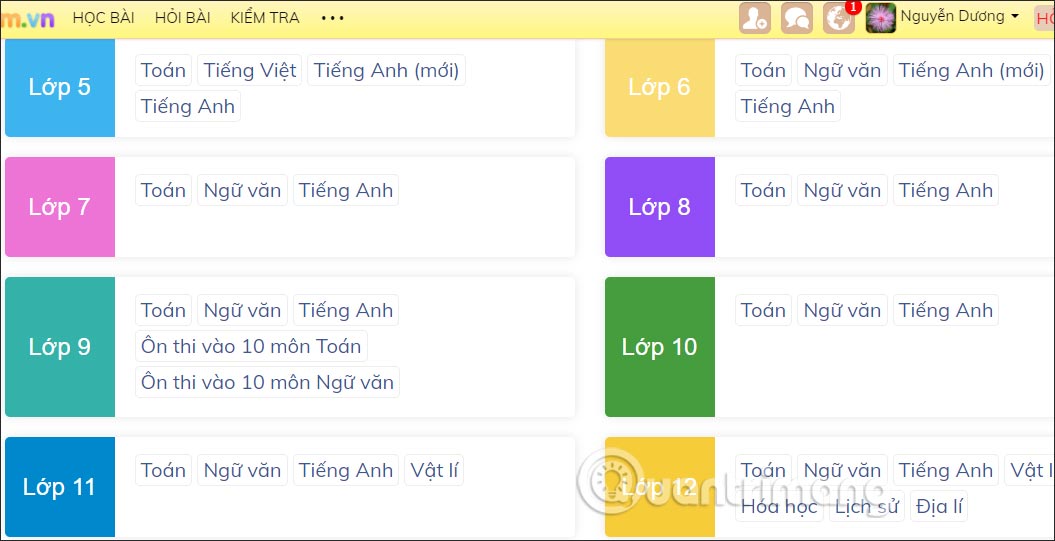Select the Lớp 10 green tile
This screenshot has width=1055, height=541.
click(659, 347)
